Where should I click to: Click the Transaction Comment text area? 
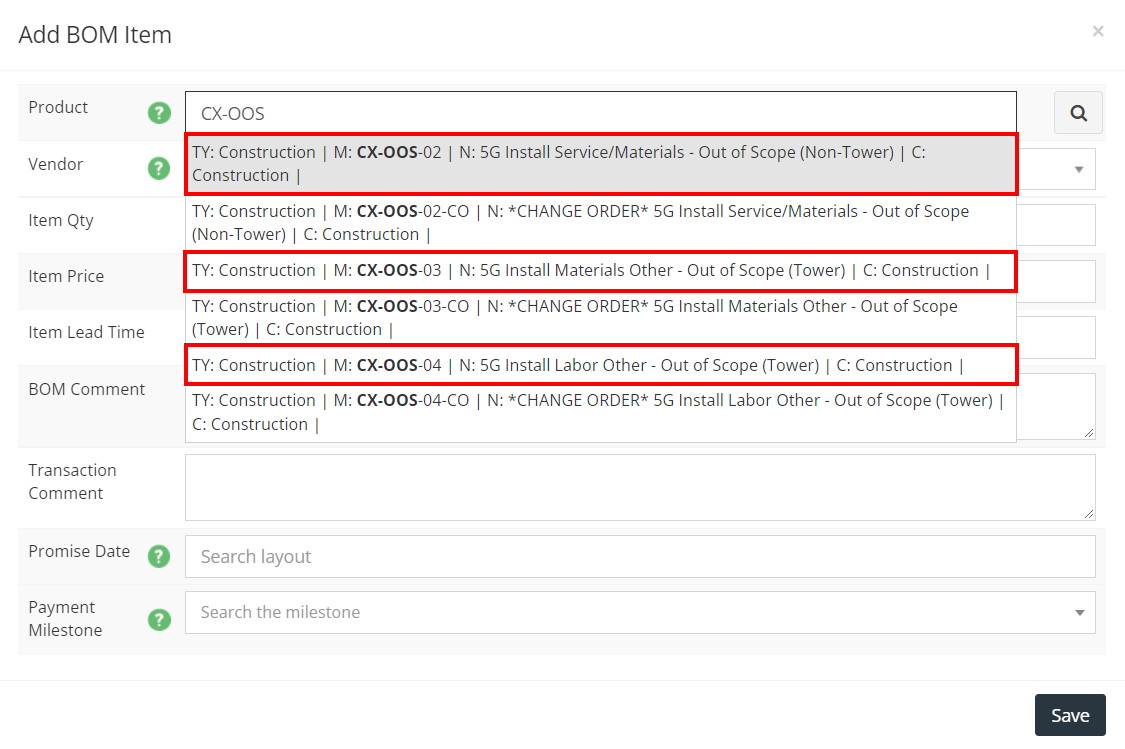[640, 488]
